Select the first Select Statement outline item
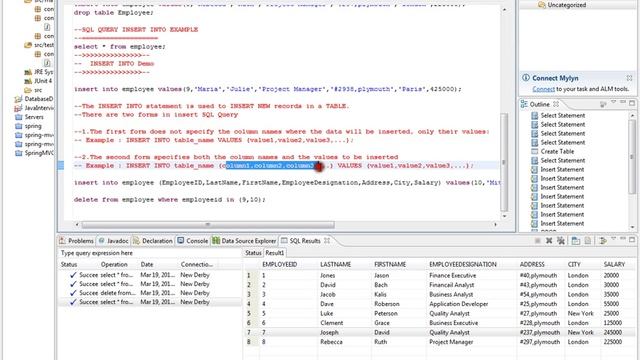The width and height of the screenshot is (640, 360). coord(563,116)
